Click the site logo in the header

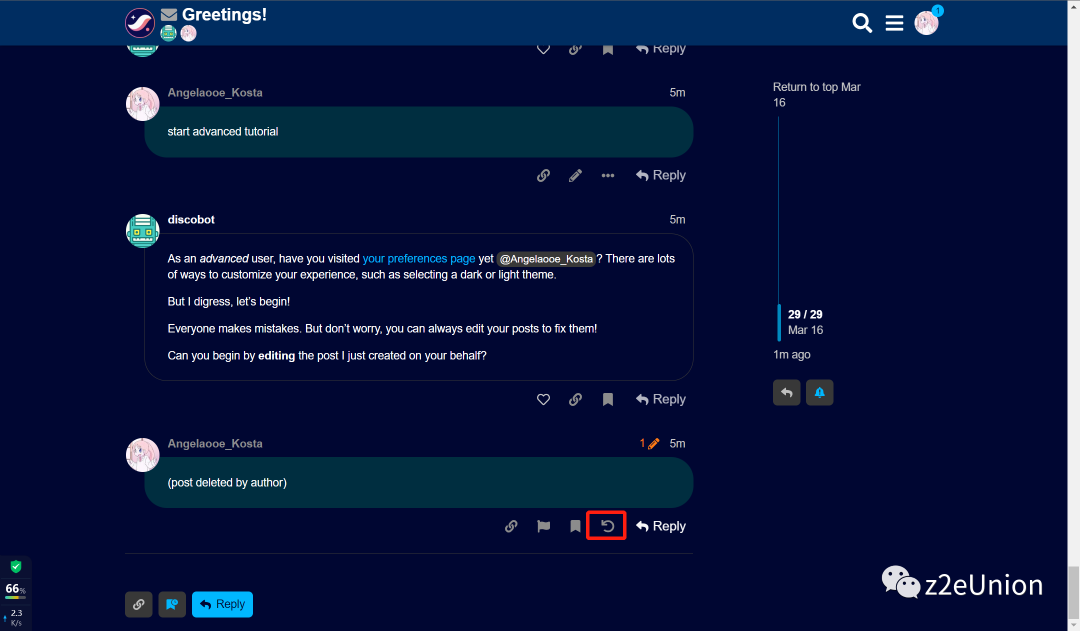coord(140,22)
